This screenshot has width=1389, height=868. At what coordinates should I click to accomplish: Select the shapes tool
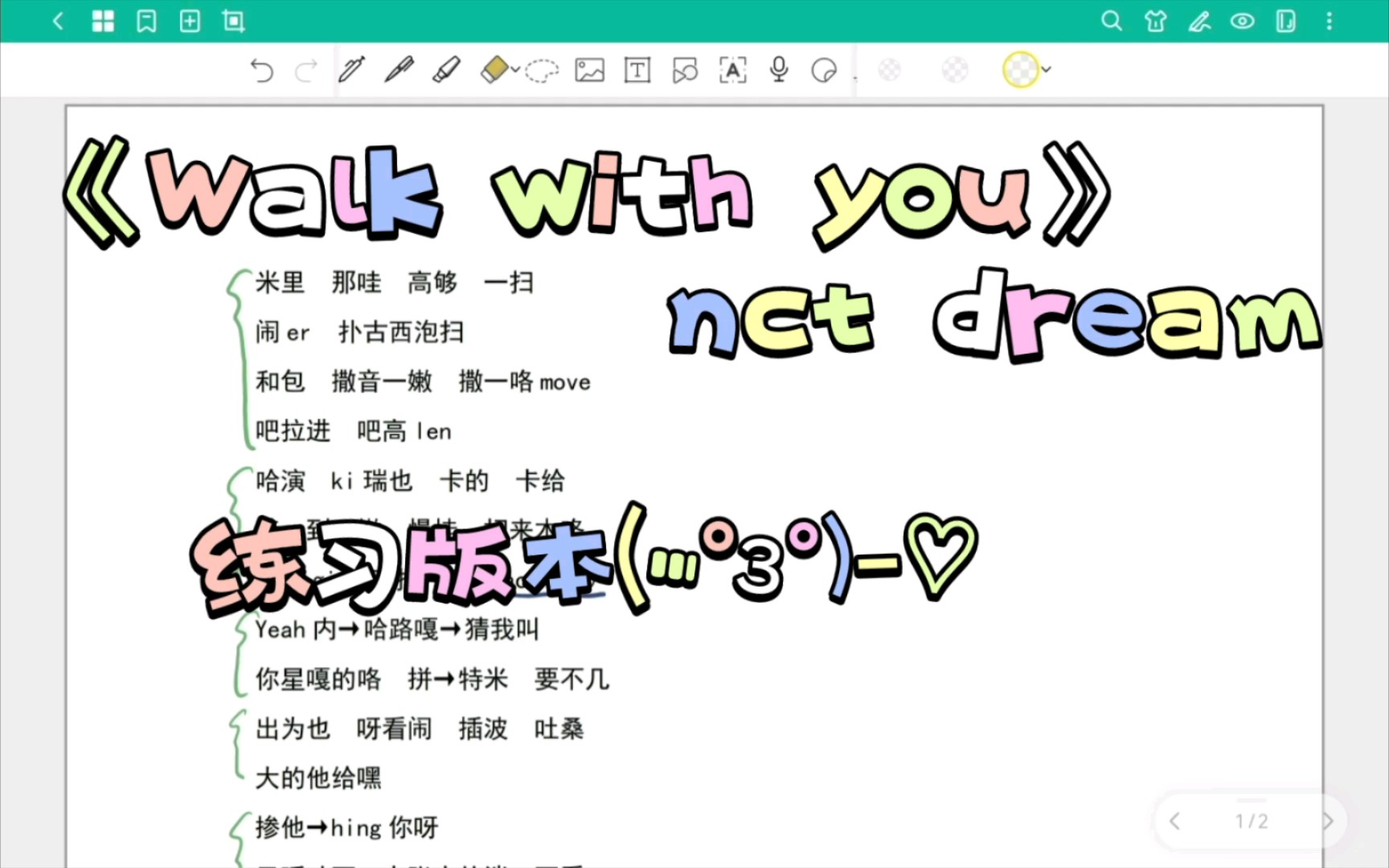(685, 71)
